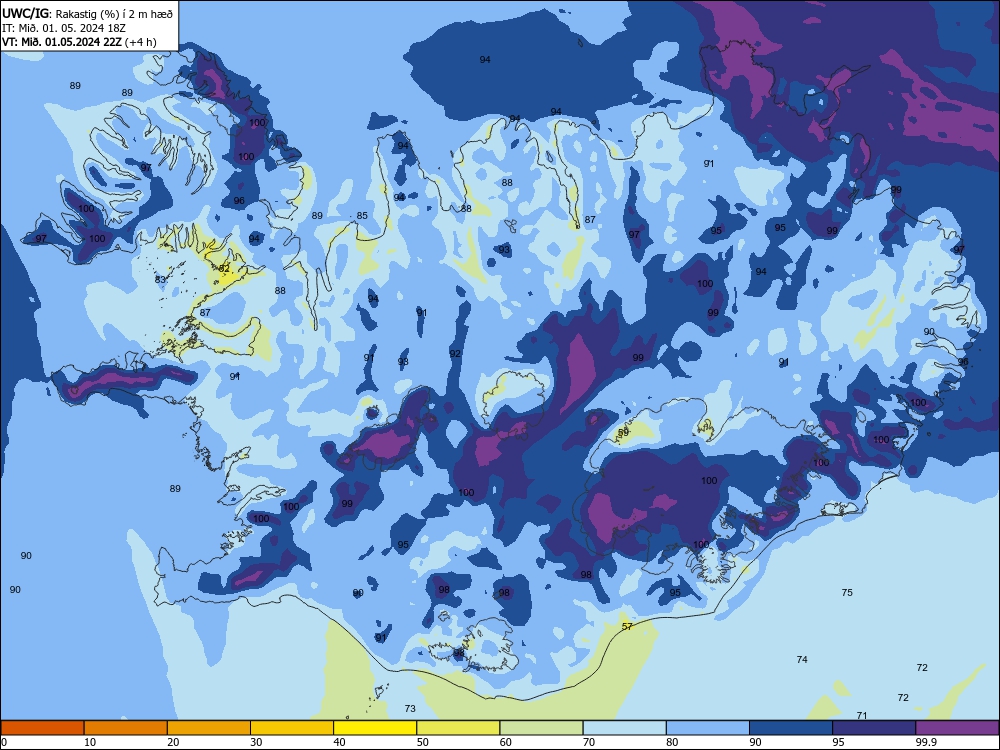Click the light green 60–70 legend swatch
1000x750 pixels.
(541, 728)
